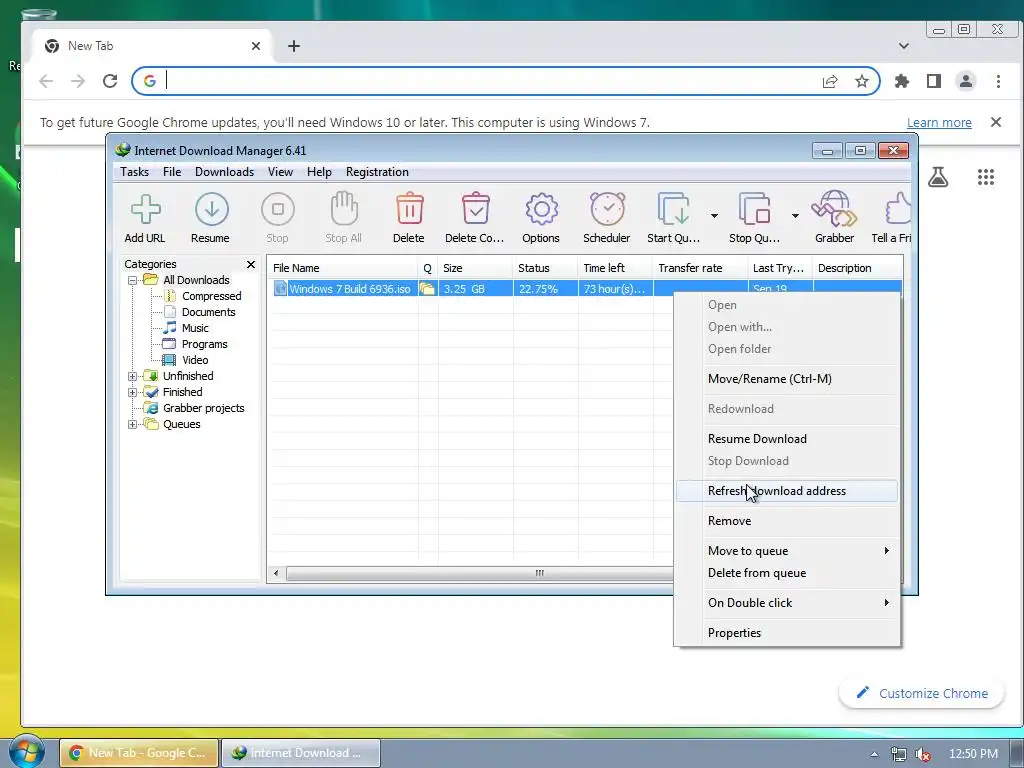Click the Resume toolbar icon
This screenshot has width=1024, height=768.
coord(212,209)
